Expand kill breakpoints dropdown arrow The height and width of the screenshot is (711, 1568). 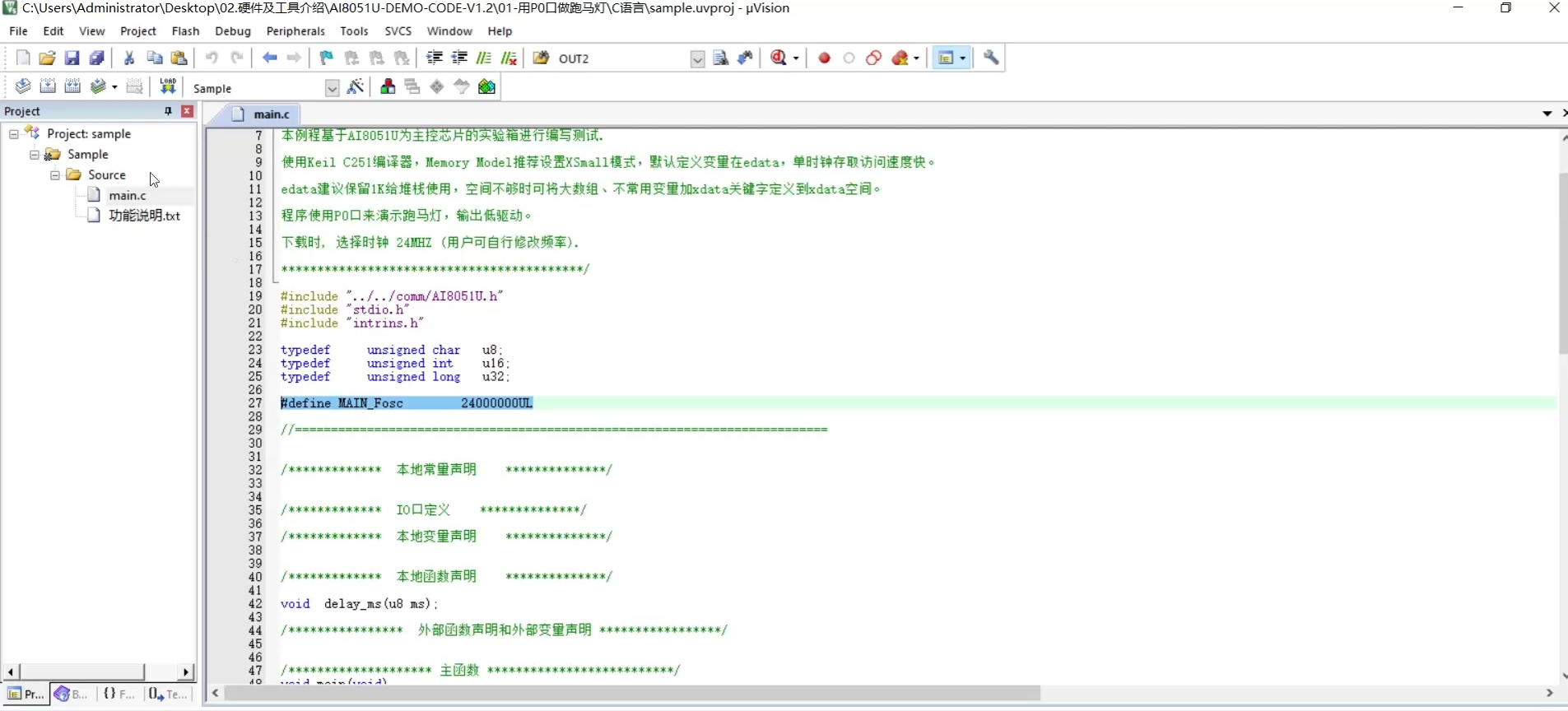point(916,58)
